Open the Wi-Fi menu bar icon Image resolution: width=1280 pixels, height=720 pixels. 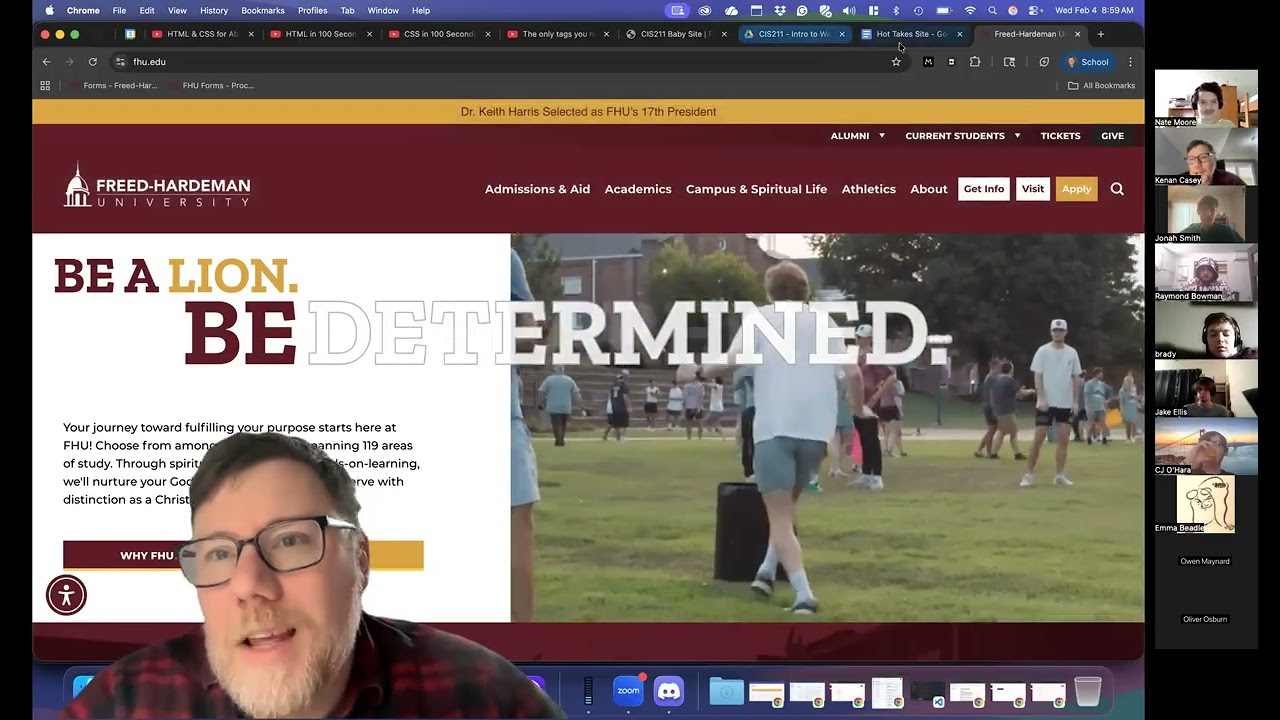(969, 11)
